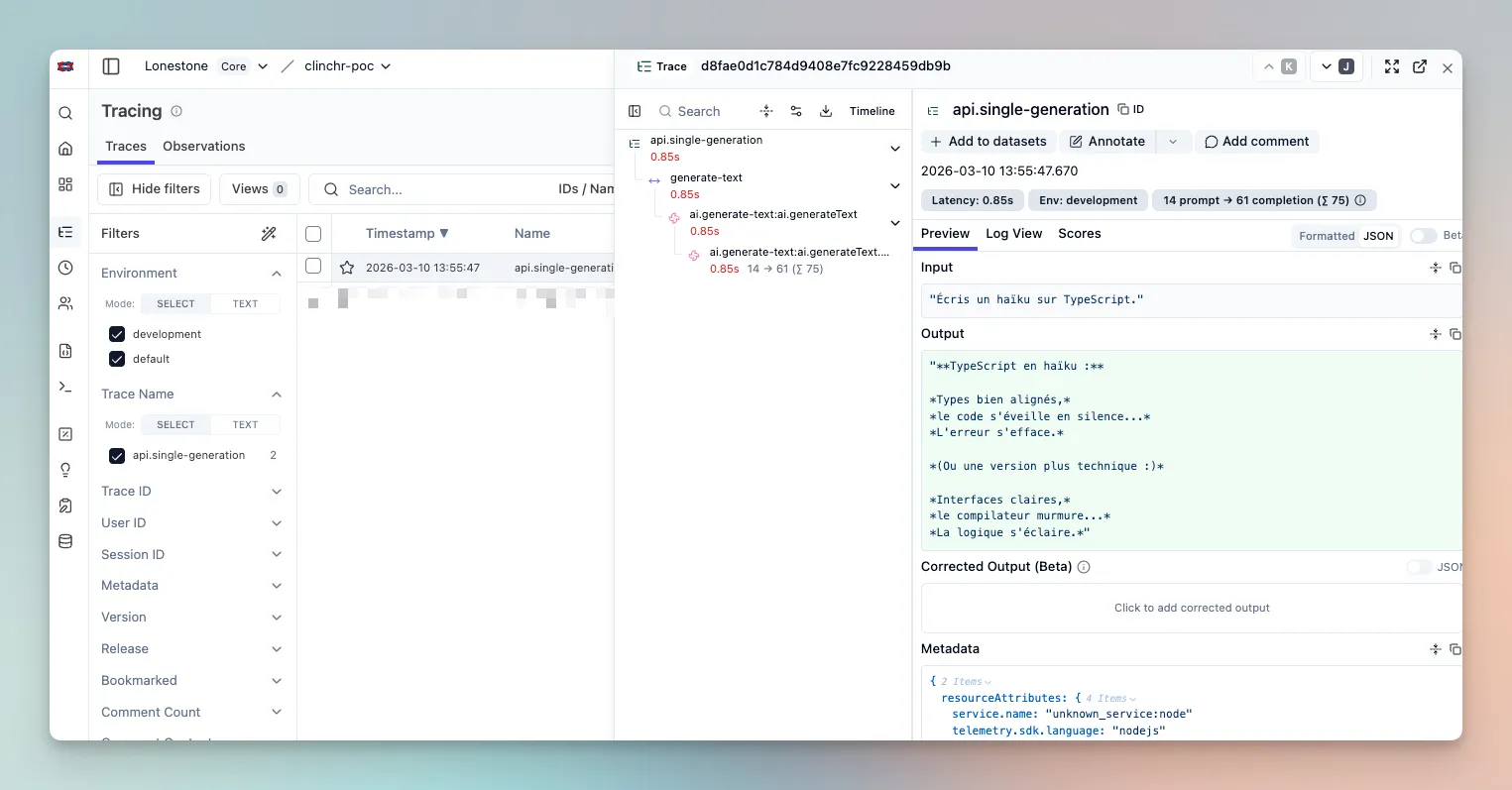This screenshot has height=790, width=1512.
Task: Open the clinchr-poc project dropdown
Action: pyautogui.click(x=347, y=66)
